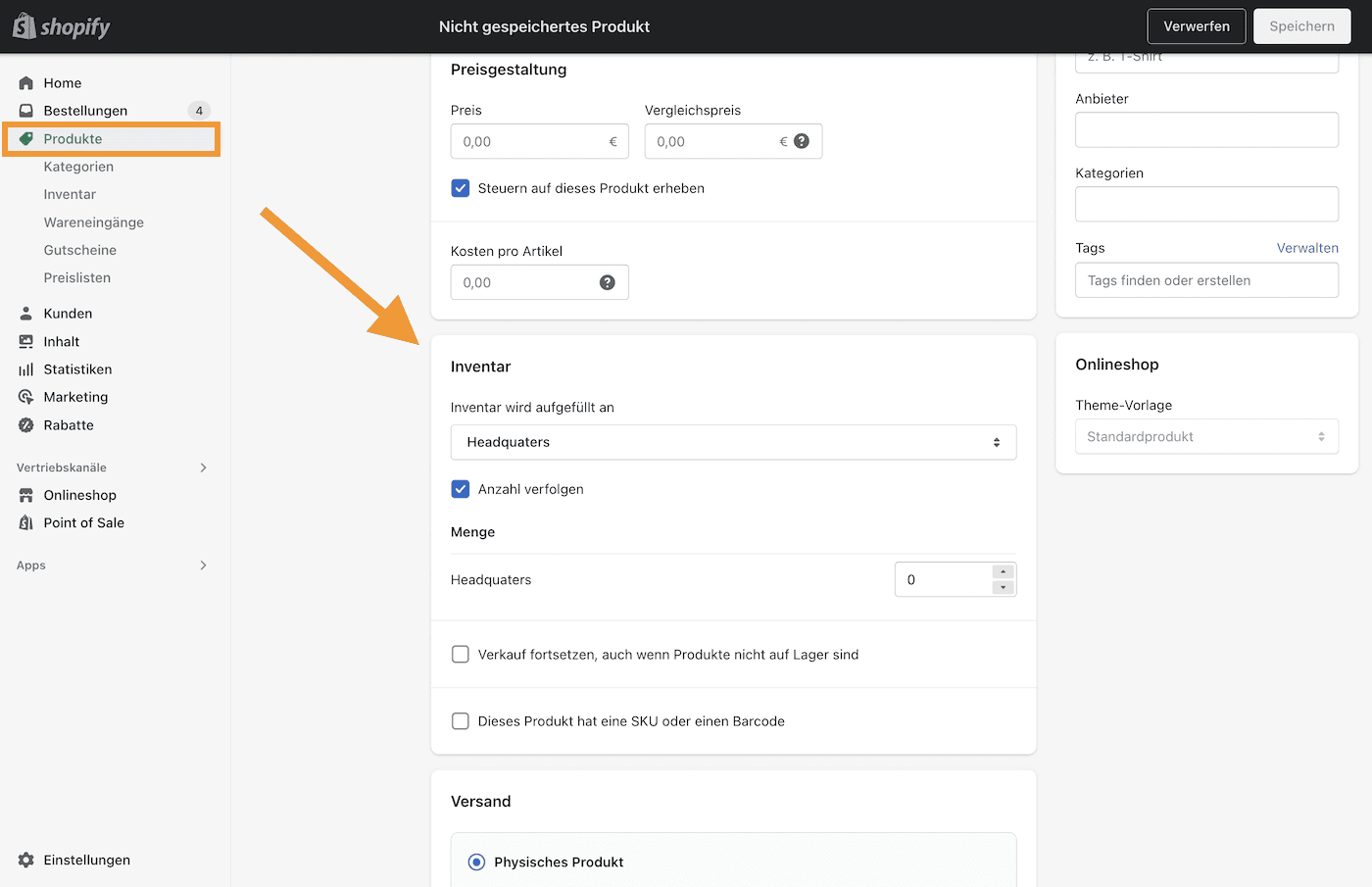Click the Point of Sale bag icon
This screenshot has width=1372, height=887.
(x=26, y=523)
